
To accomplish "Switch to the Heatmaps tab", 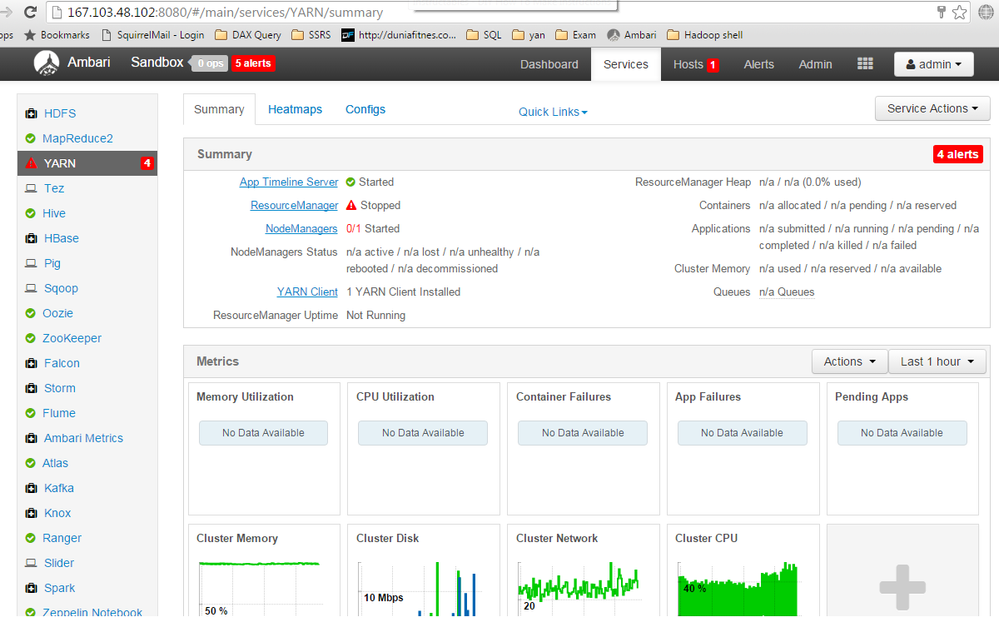I will [295, 110].
